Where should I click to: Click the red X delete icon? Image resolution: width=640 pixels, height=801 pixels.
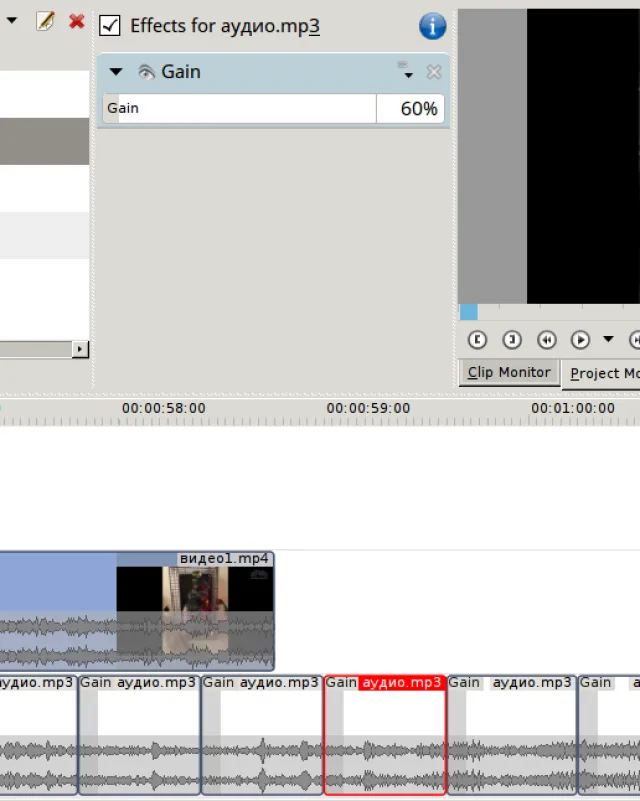click(x=77, y=21)
